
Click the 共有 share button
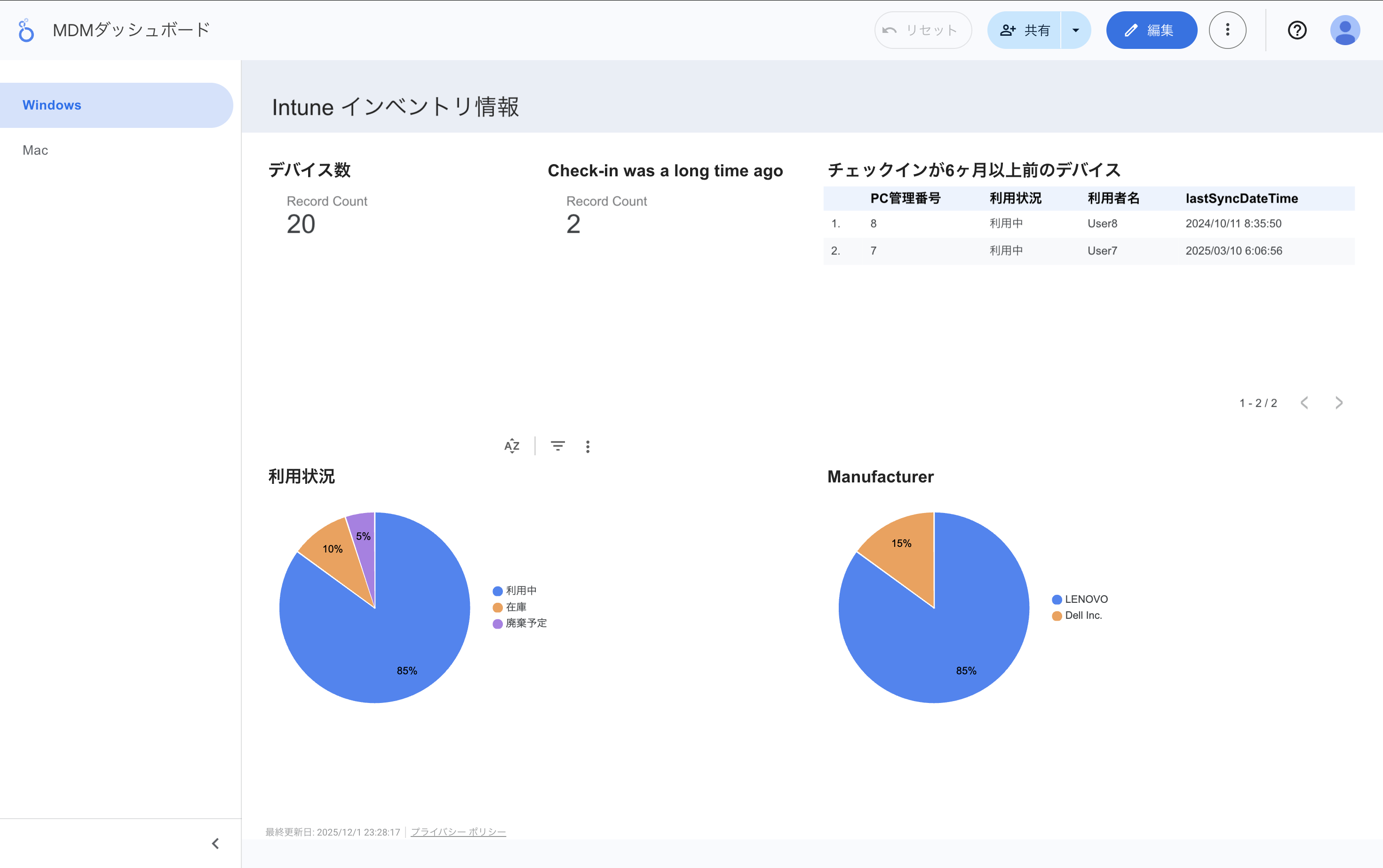pos(1024,31)
